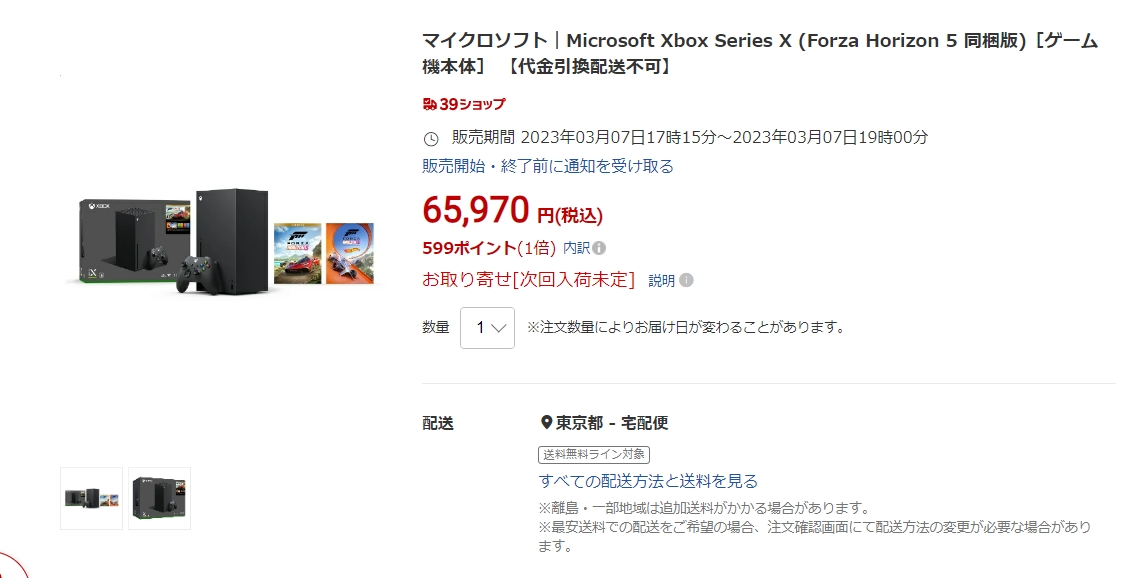This screenshot has width=1122, height=578.
Task: Click the clock icon beside 販売期間
Action: pyautogui.click(x=431, y=138)
